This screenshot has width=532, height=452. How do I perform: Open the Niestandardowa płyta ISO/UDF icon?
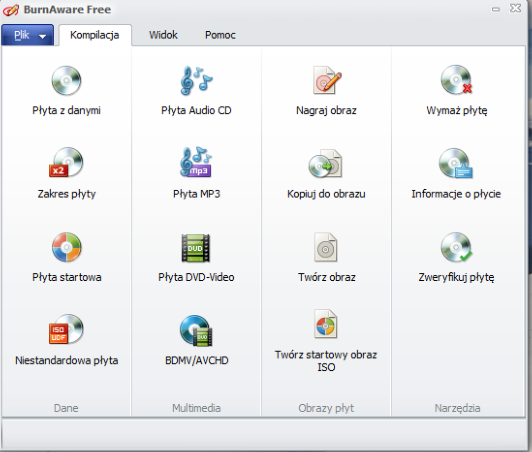[x=66, y=329]
